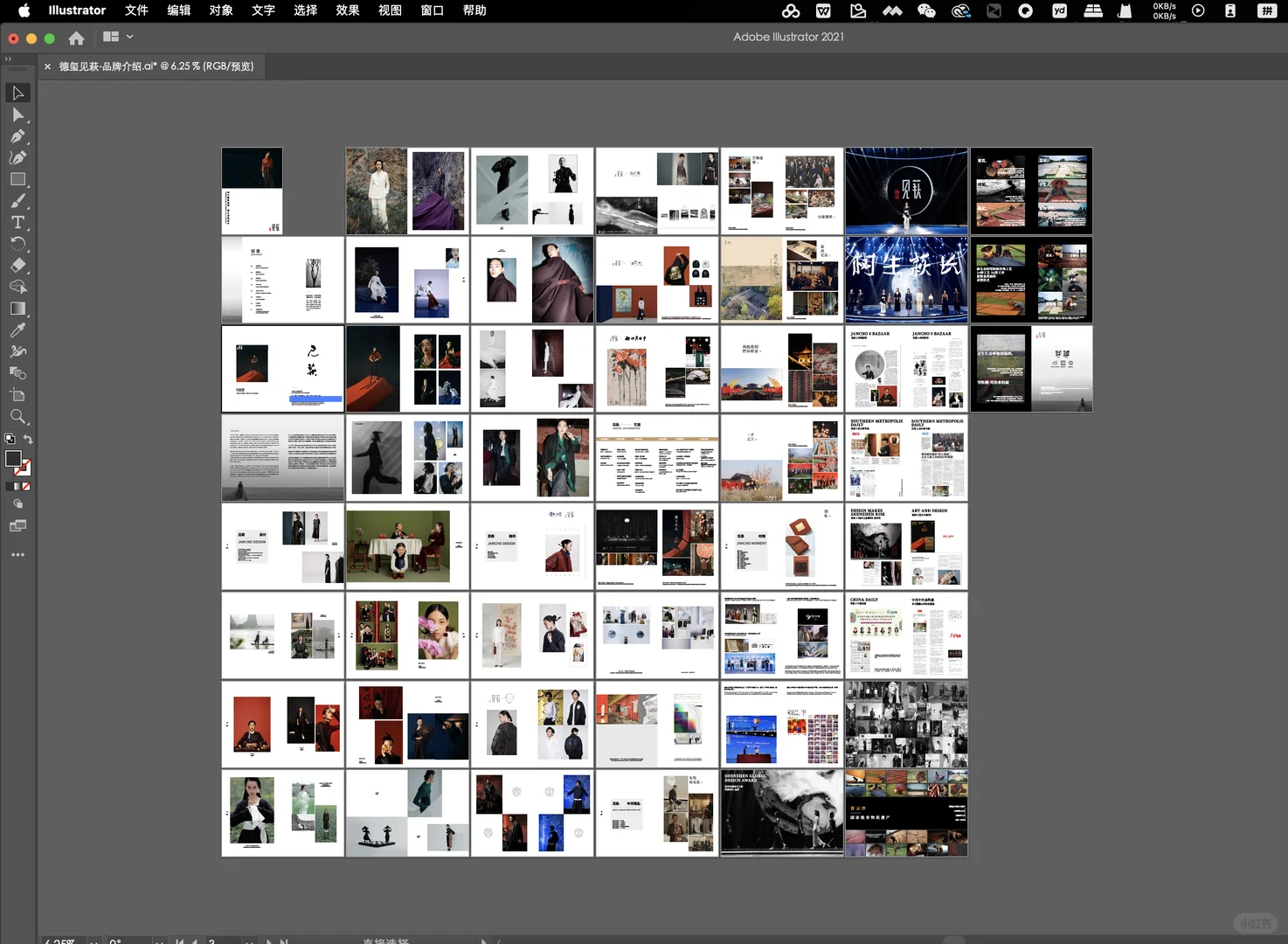Open Edit Toolbar three-dots button
Viewport: 1288px width, 944px height.
point(17,555)
